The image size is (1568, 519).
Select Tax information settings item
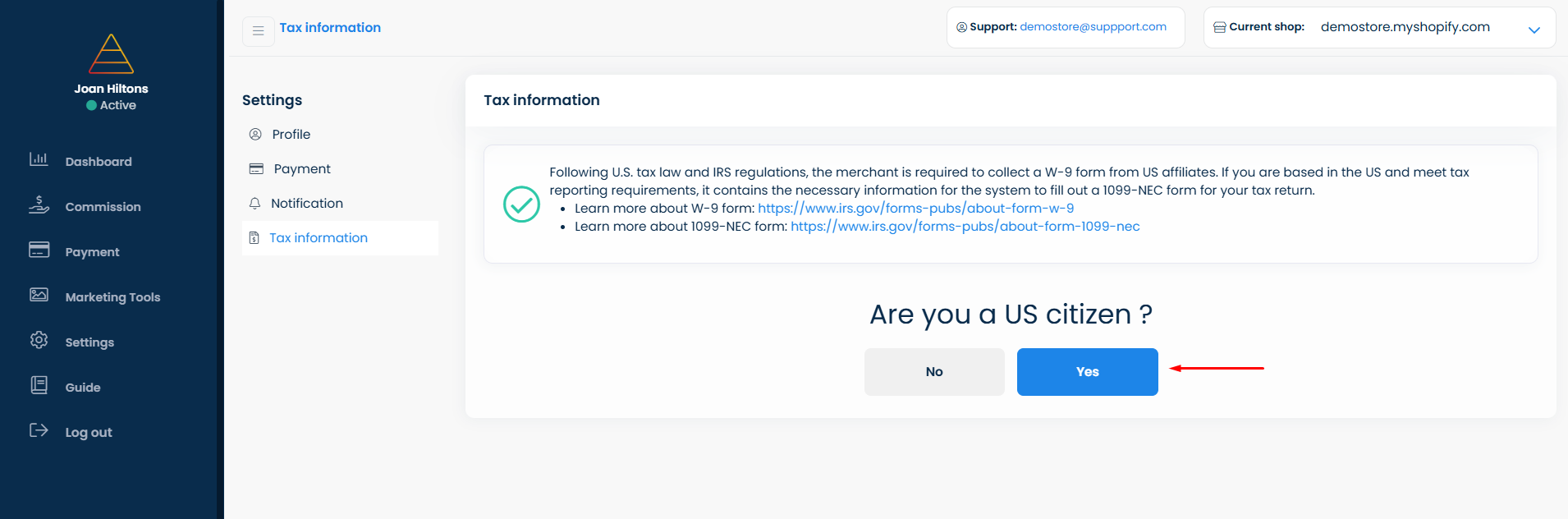pyautogui.click(x=319, y=238)
